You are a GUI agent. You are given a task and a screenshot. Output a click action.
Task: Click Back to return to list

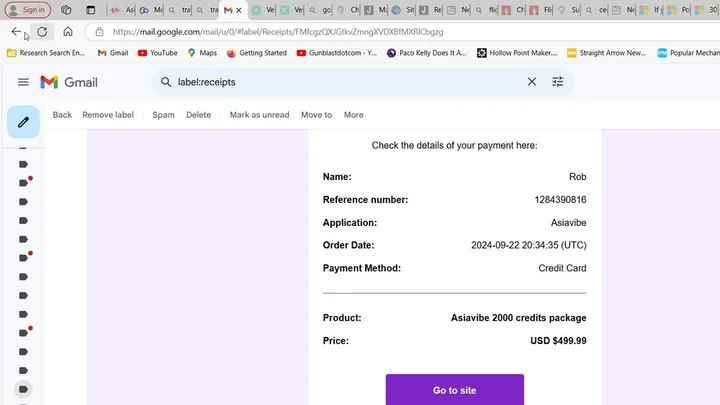[x=62, y=115]
